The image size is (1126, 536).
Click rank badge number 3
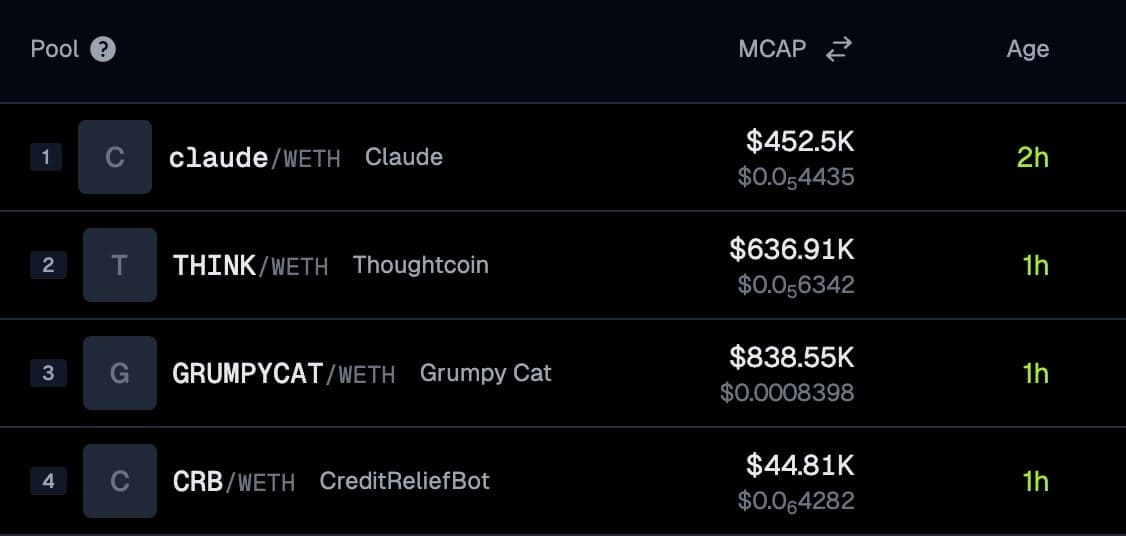pos(48,373)
